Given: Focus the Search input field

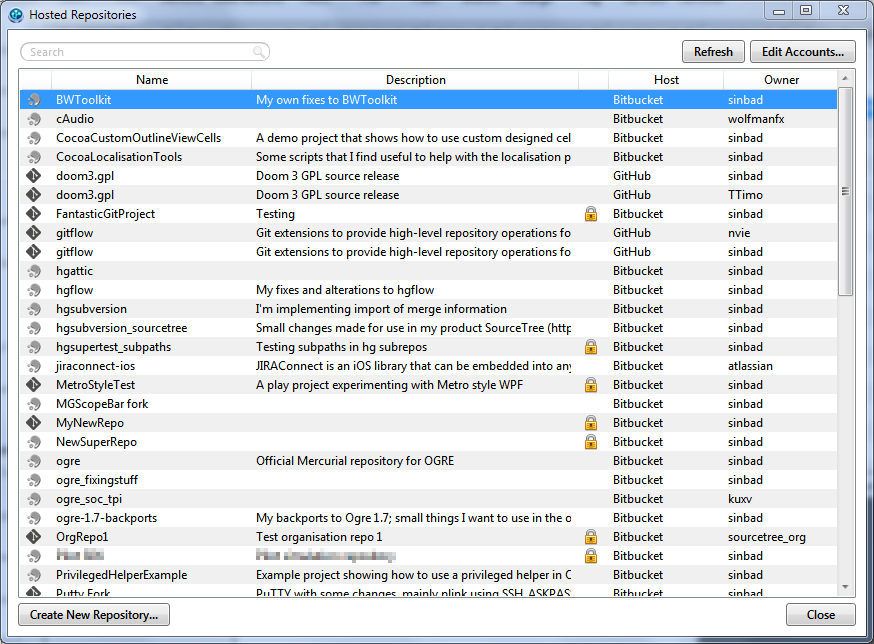Looking at the screenshot, I should (x=145, y=52).
